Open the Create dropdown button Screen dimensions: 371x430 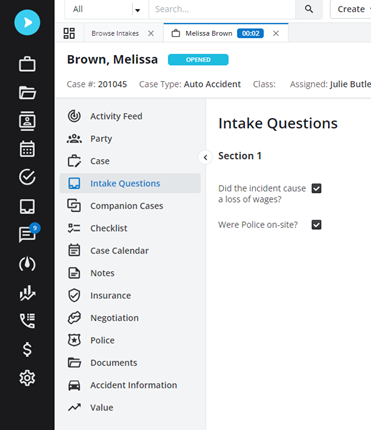pos(352,9)
